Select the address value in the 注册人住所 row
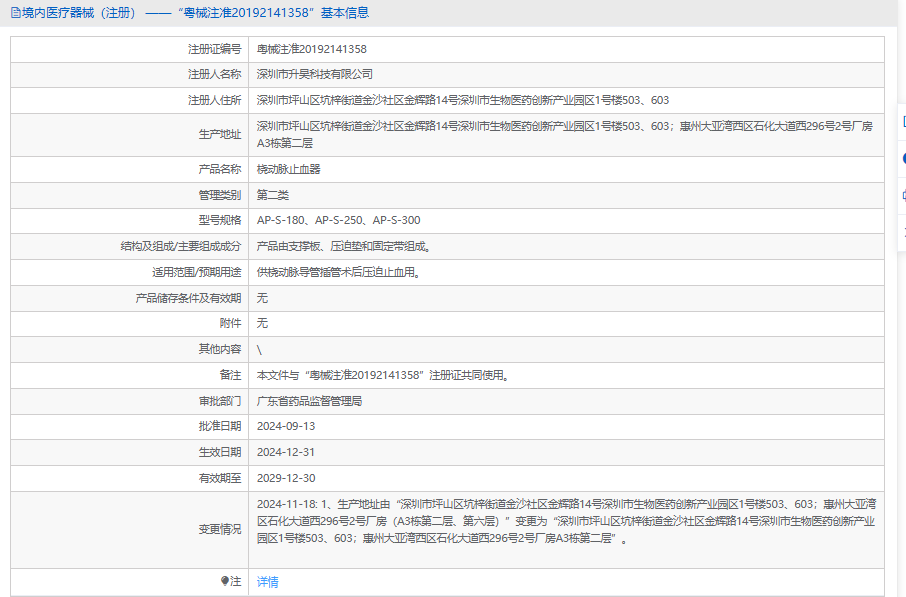This screenshot has height=597, width=906. pos(463,100)
